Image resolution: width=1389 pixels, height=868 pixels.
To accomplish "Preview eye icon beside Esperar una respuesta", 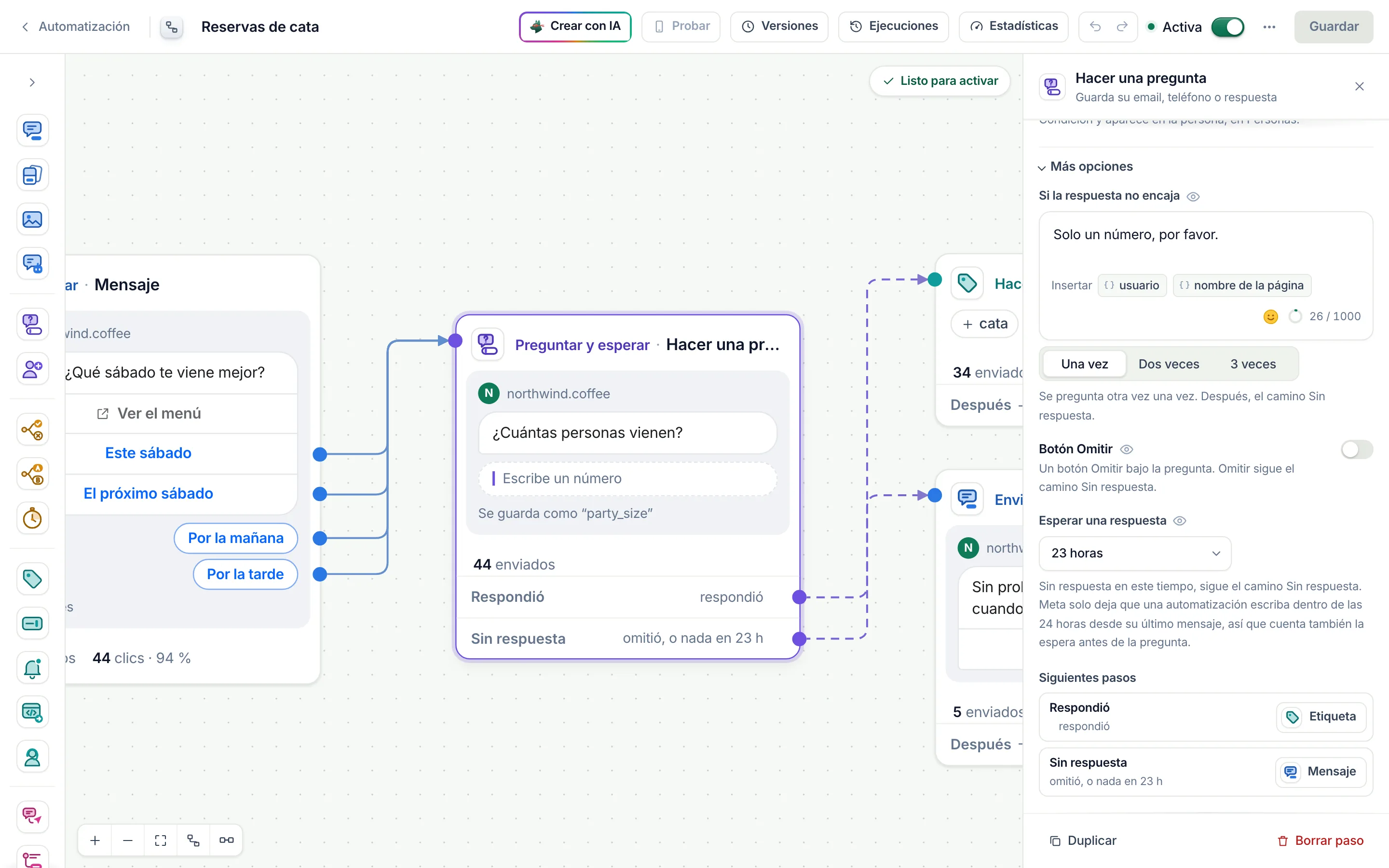I will coord(1180,521).
